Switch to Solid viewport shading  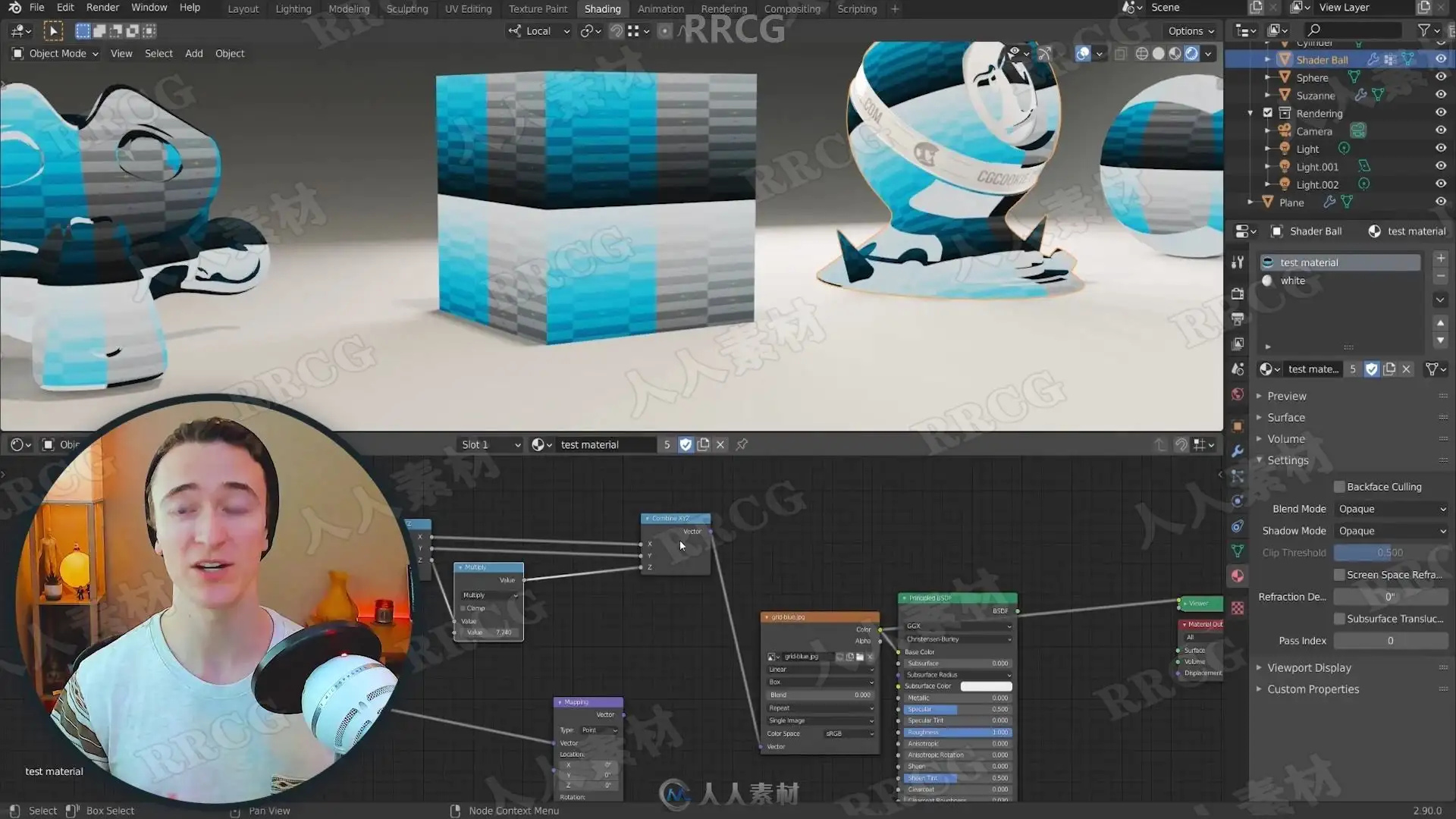click(x=1158, y=53)
